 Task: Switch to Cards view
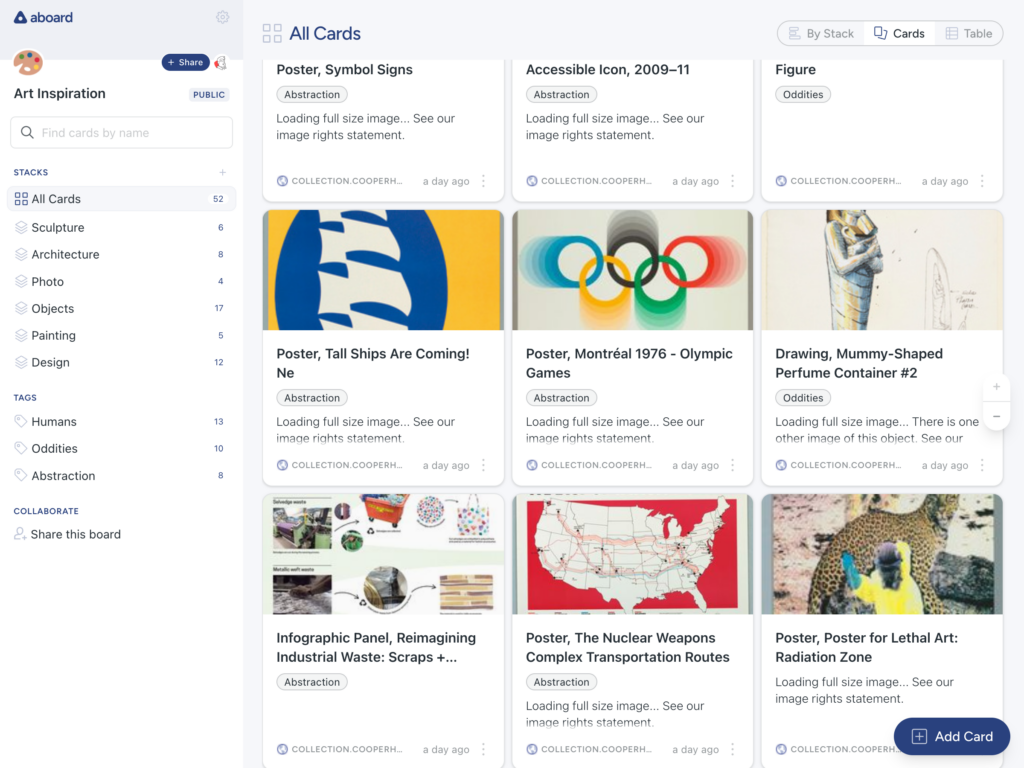click(x=899, y=33)
